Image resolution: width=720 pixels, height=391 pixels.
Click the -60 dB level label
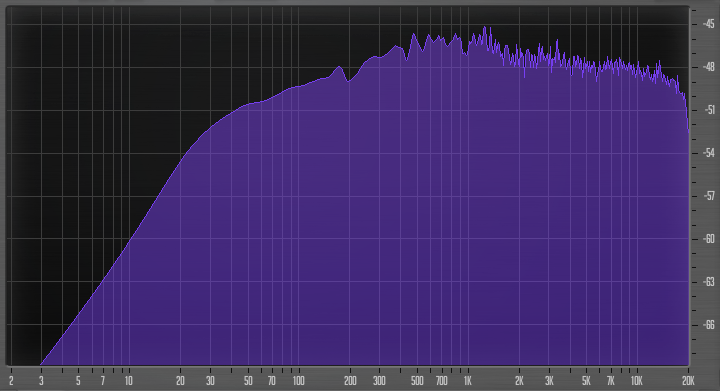click(709, 239)
